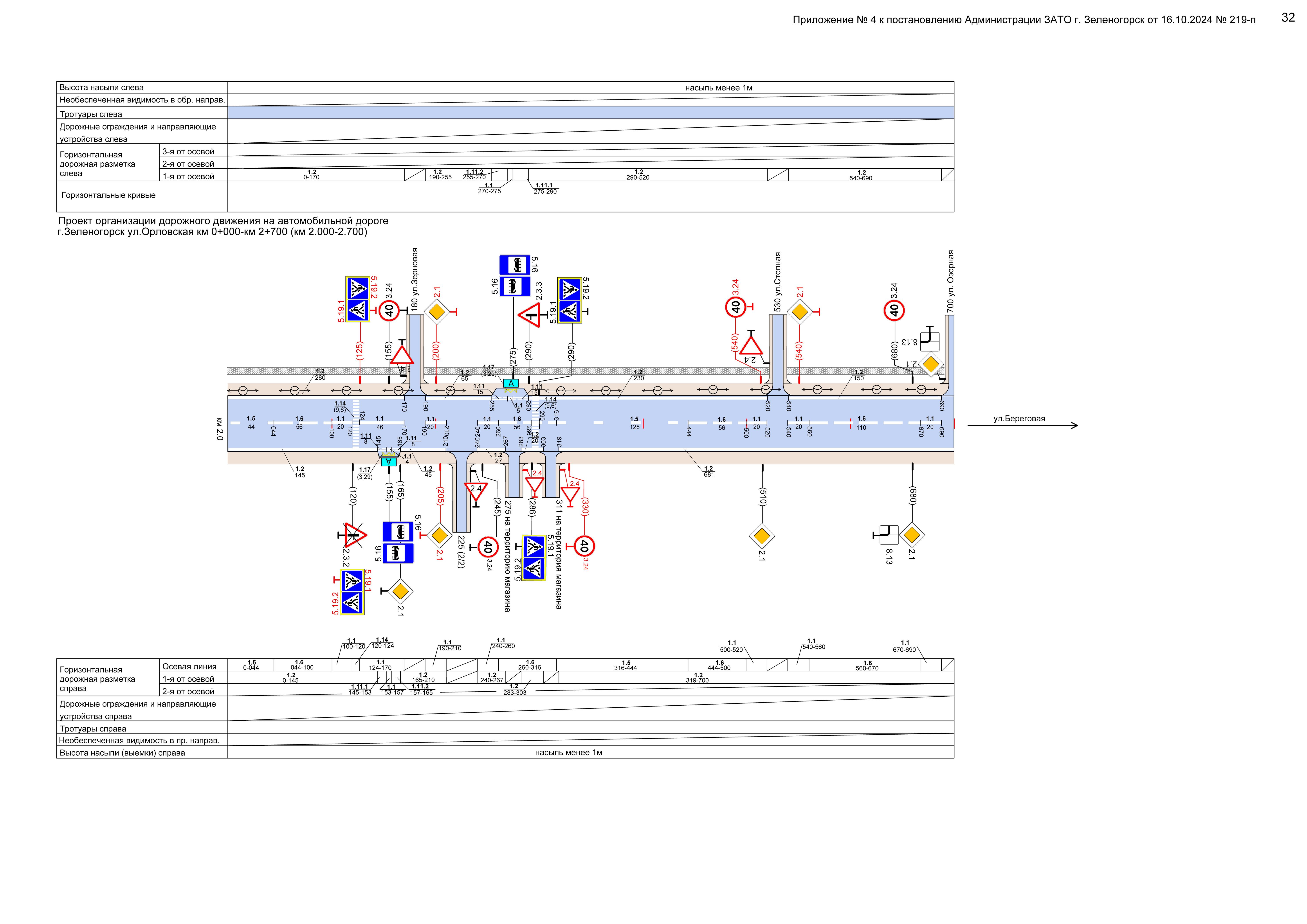Click the 'Осевая линия' row label
1307x924 pixels.
(189, 666)
